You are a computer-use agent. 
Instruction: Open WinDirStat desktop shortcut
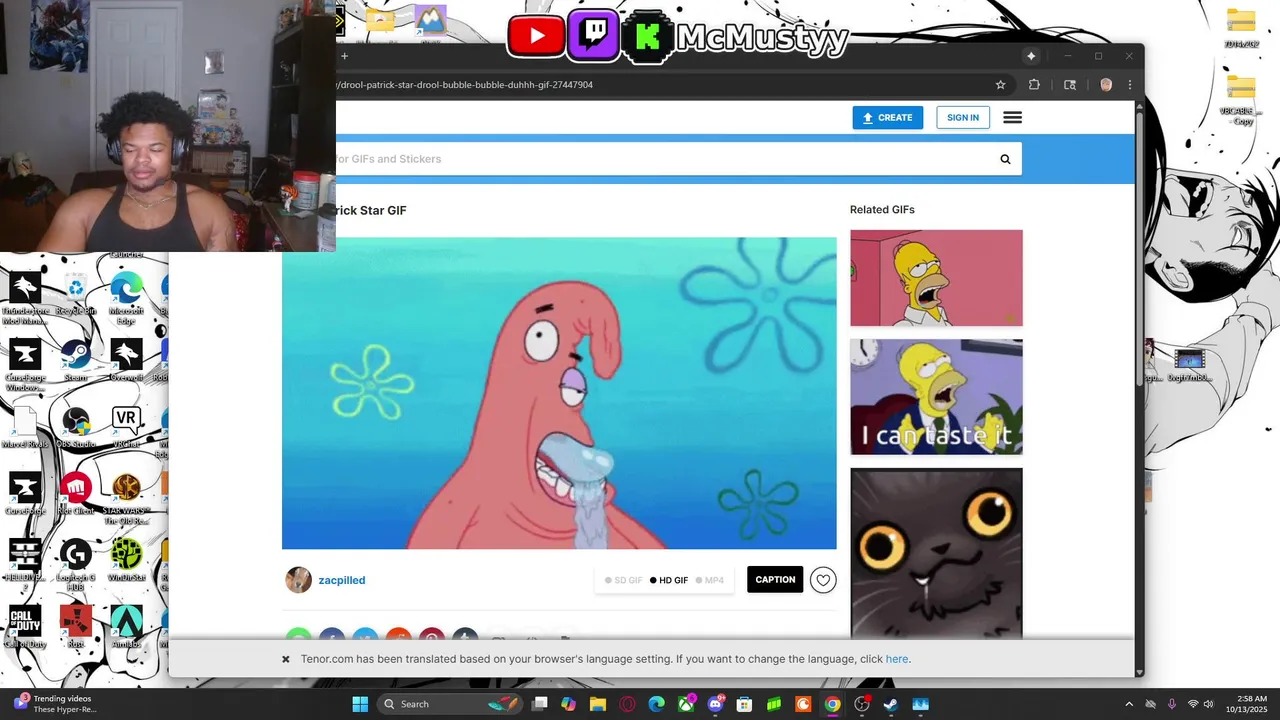pyautogui.click(x=126, y=560)
